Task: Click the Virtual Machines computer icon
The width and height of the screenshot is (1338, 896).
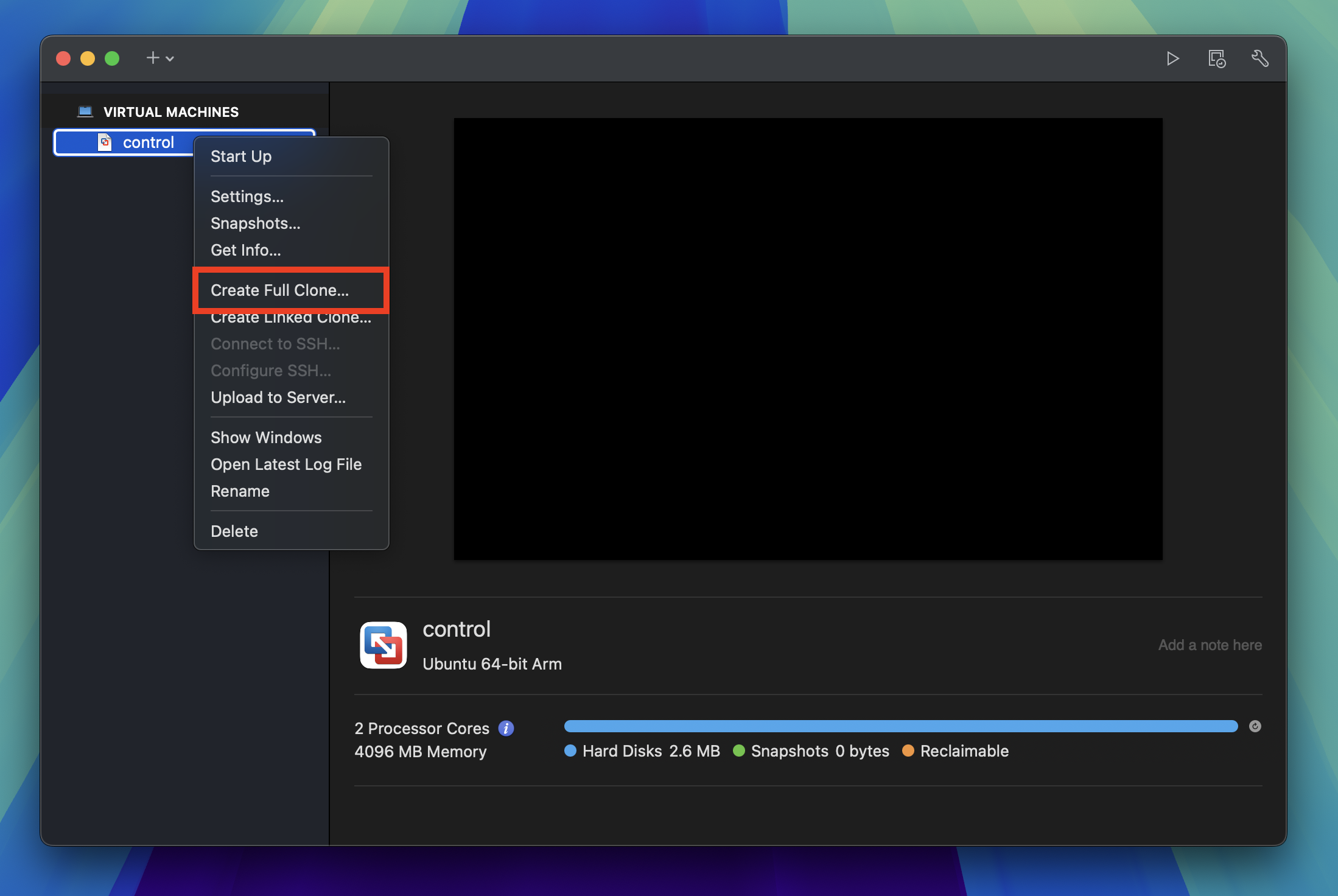Action: coord(85,111)
